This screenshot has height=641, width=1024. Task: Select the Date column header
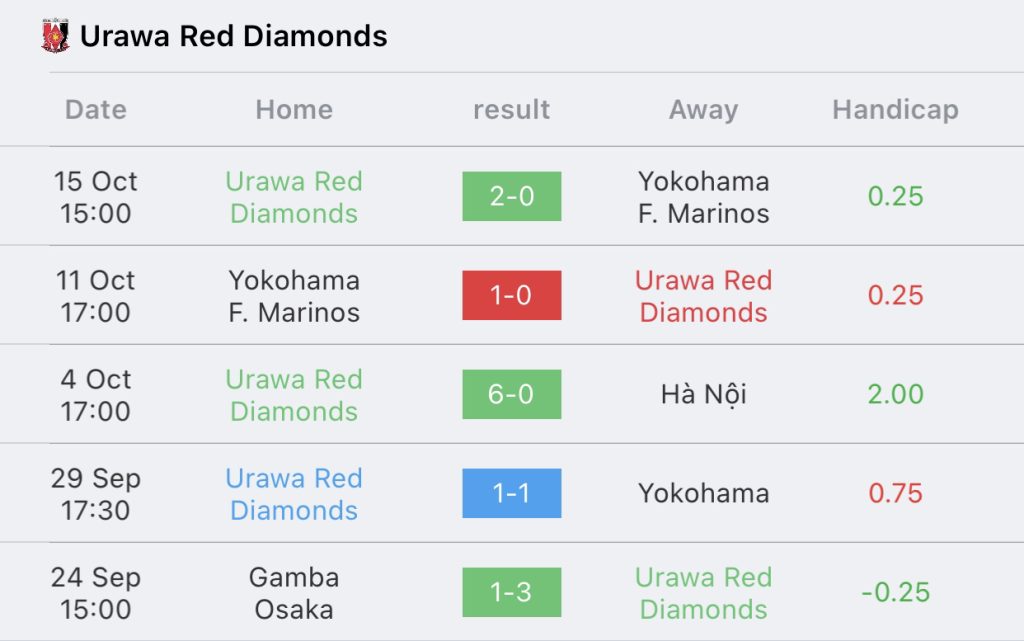click(95, 109)
